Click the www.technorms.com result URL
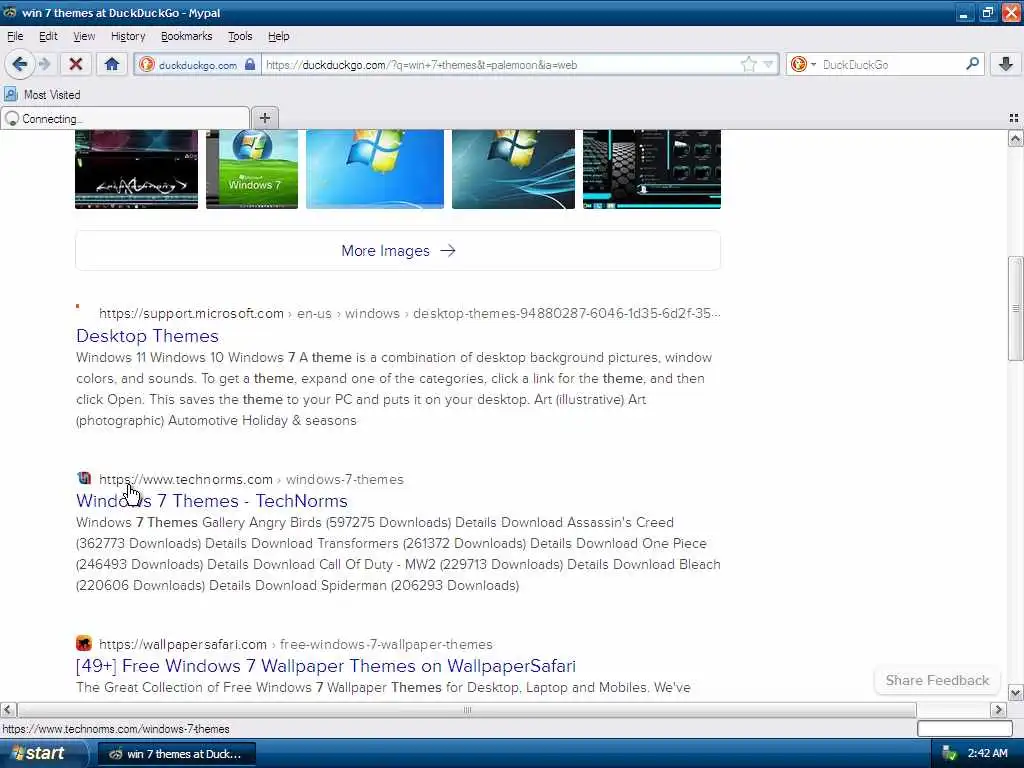Screen dimensions: 1024x768 click(x=251, y=479)
